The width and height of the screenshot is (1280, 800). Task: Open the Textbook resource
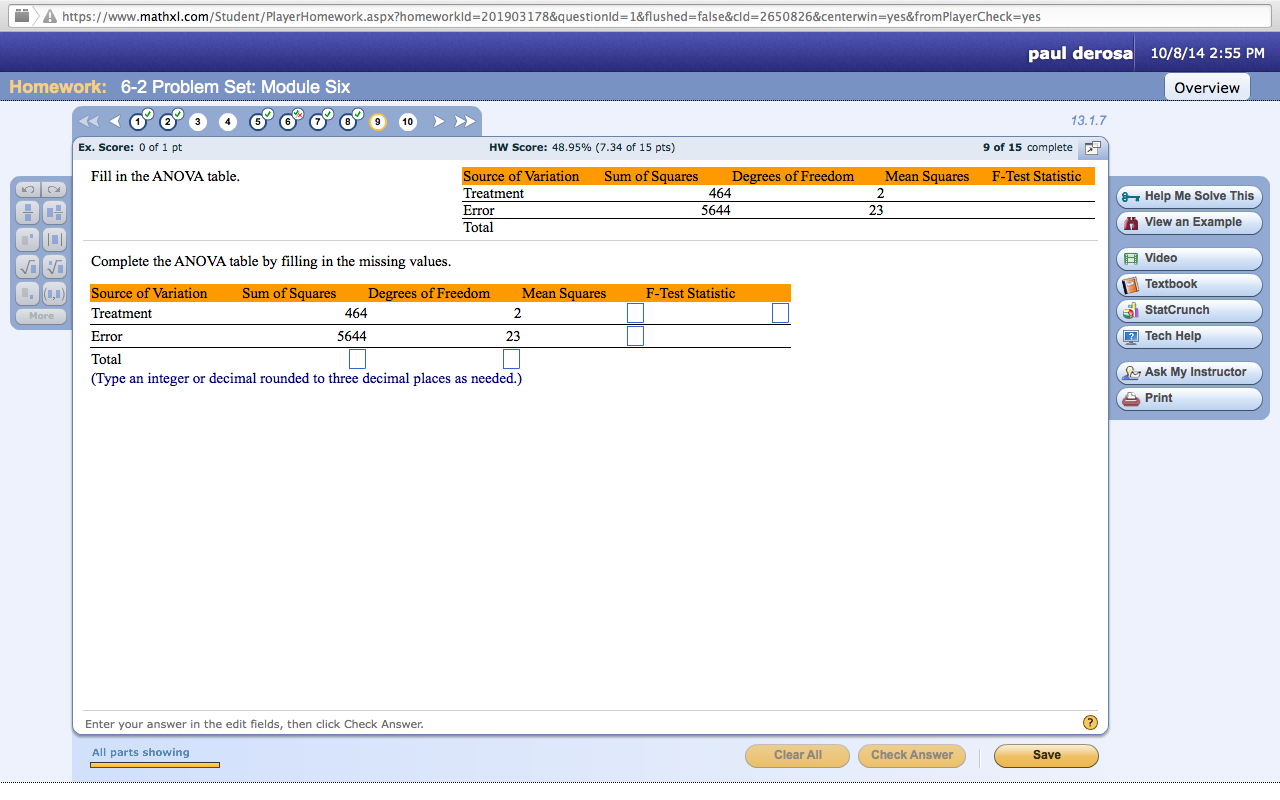point(1189,284)
